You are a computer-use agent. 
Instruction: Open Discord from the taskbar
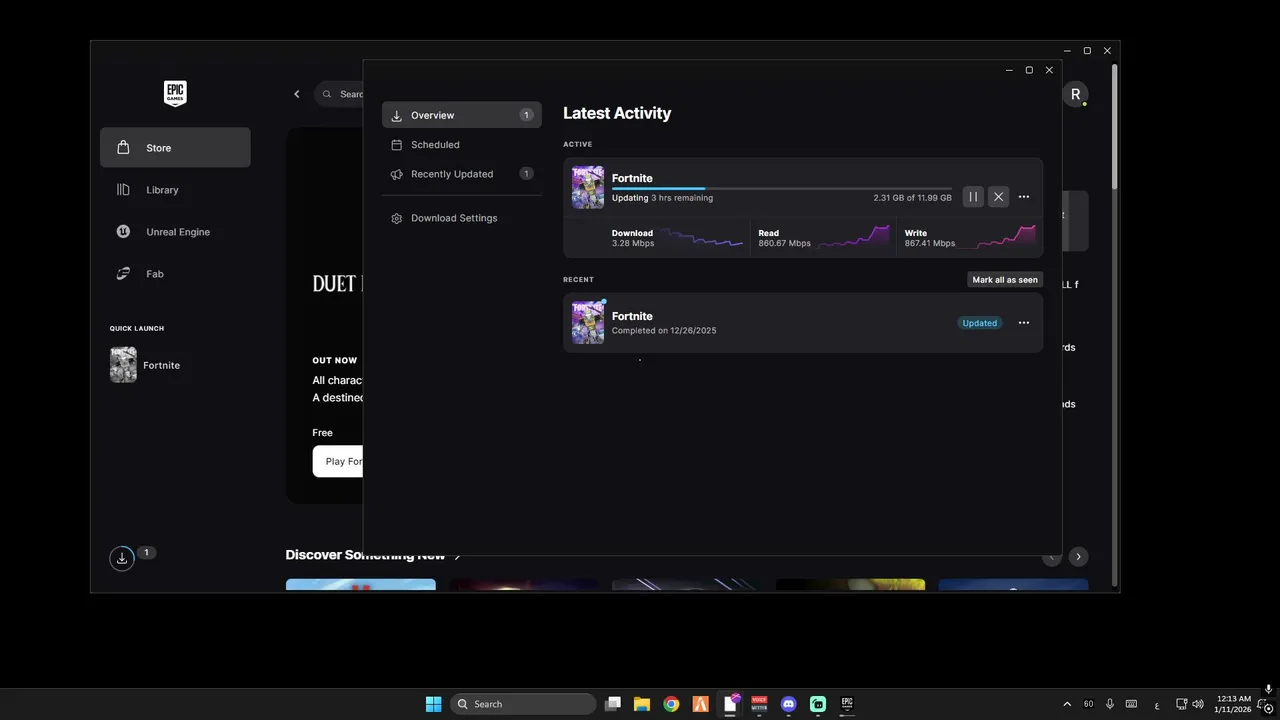[789, 704]
